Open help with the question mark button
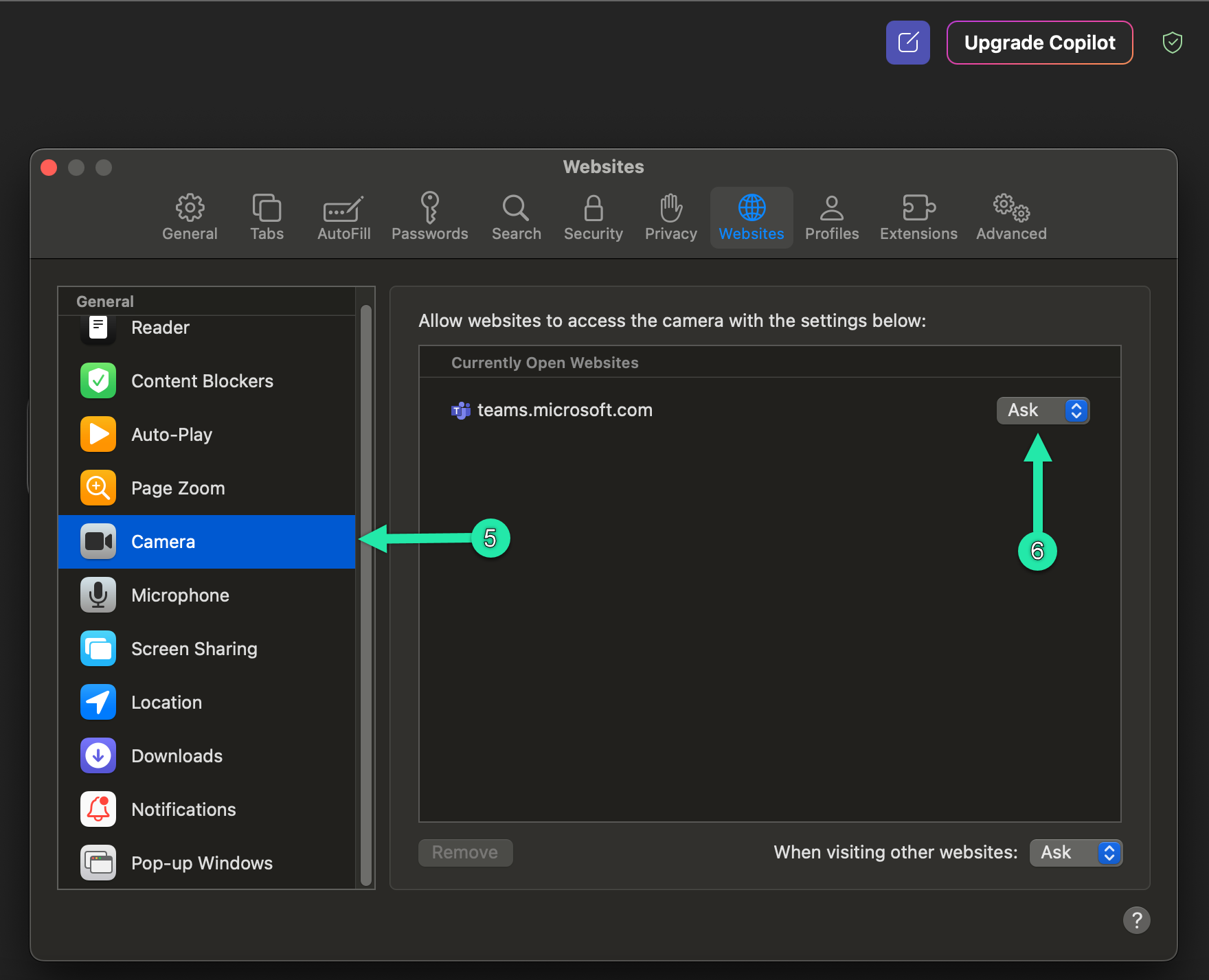 tap(1136, 920)
